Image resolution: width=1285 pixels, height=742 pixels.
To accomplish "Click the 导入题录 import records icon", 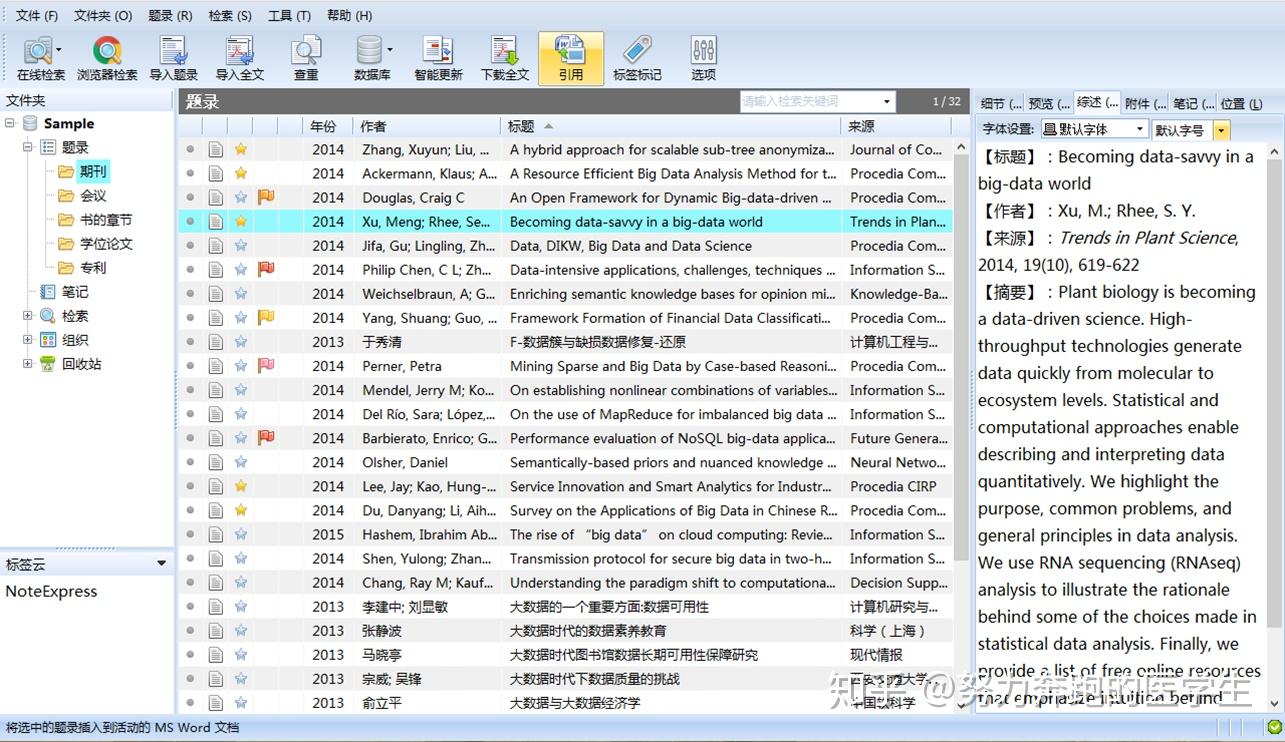I will tap(173, 59).
